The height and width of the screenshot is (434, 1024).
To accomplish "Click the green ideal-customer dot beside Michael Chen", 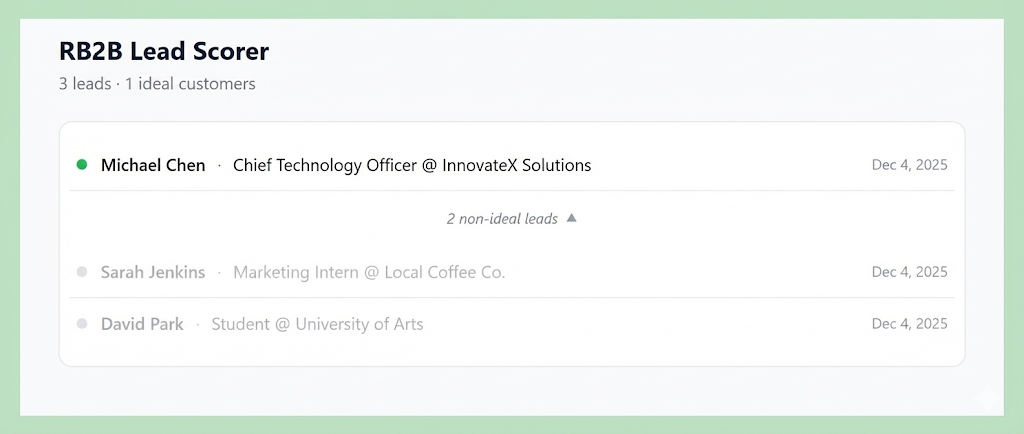I will (82, 165).
